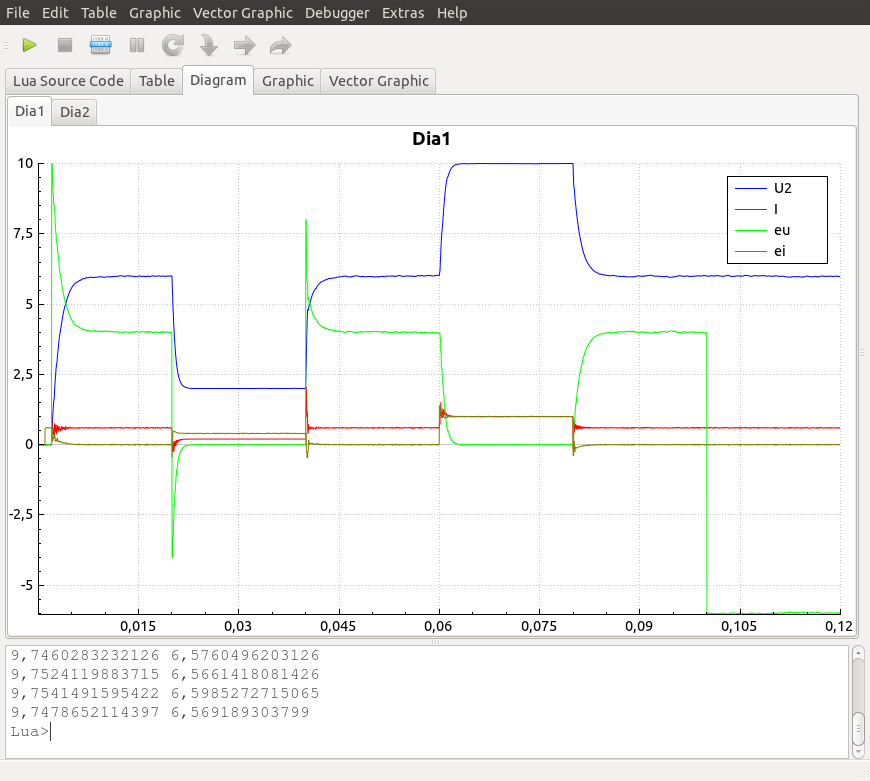Switch to the Graphic tab
Screen dimensions: 870x781
click(287, 81)
